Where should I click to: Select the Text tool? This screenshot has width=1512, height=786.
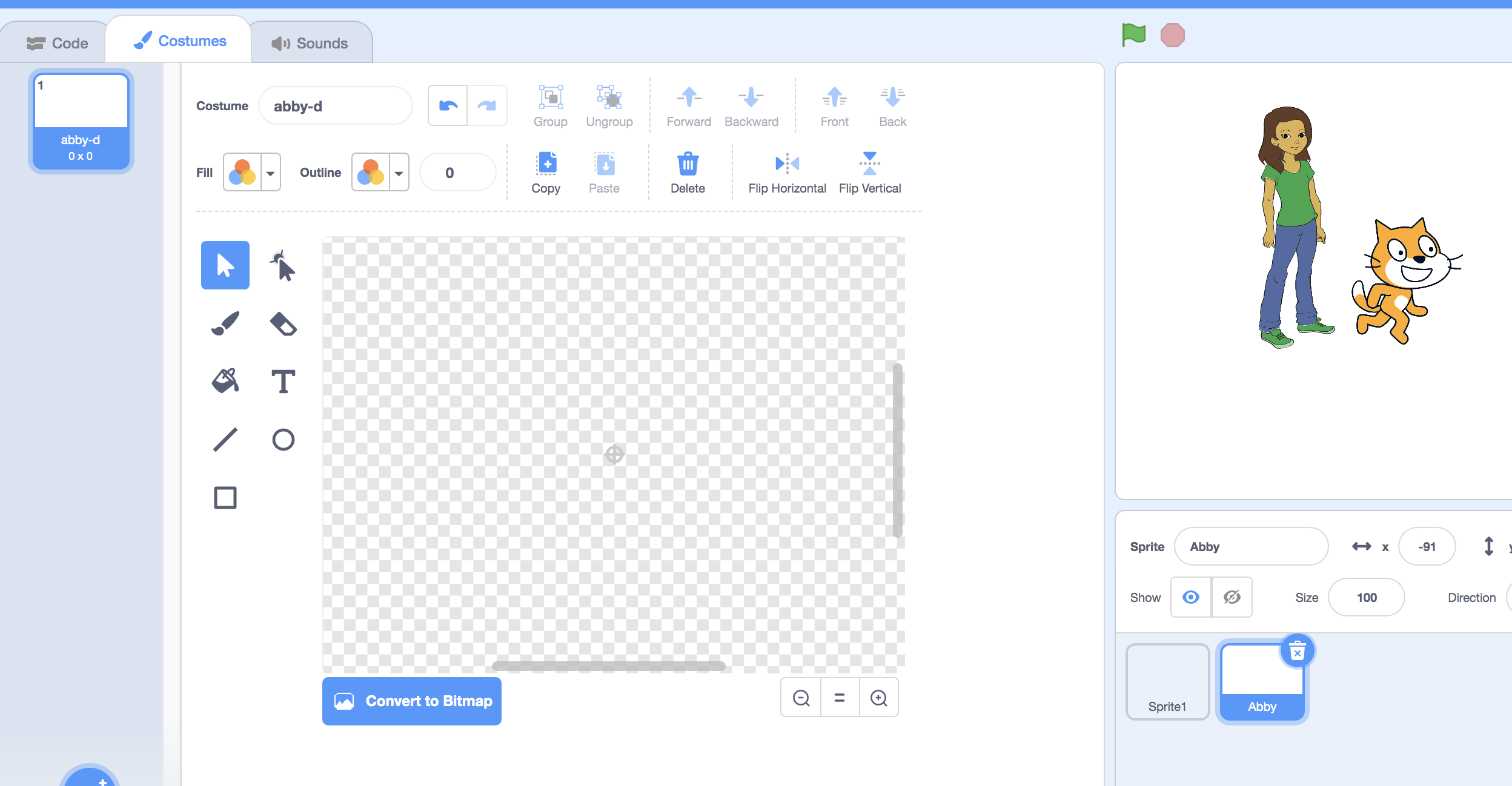point(283,380)
